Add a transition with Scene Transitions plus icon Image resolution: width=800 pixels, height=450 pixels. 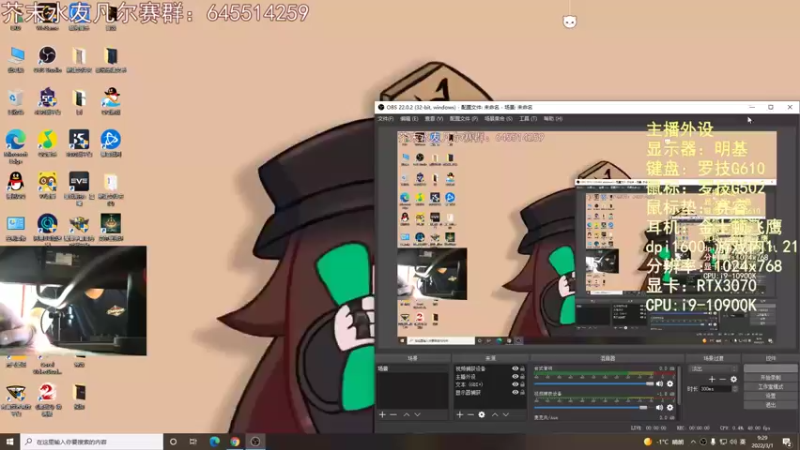(x=712, y=379)
